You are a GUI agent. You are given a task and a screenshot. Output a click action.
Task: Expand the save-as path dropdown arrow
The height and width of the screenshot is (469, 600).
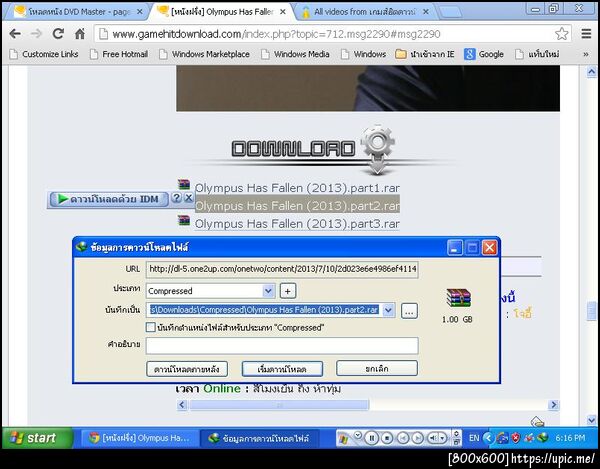coord(389,310)
